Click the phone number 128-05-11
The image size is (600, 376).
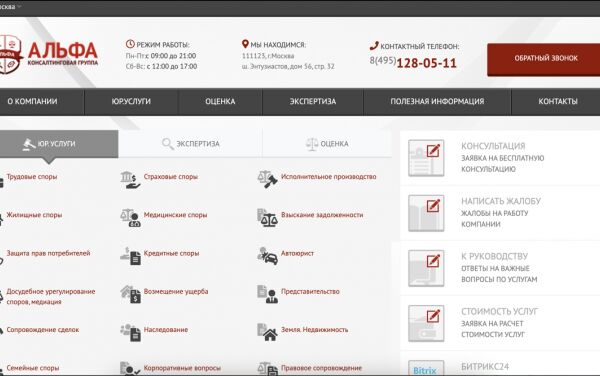pos(427,63)
